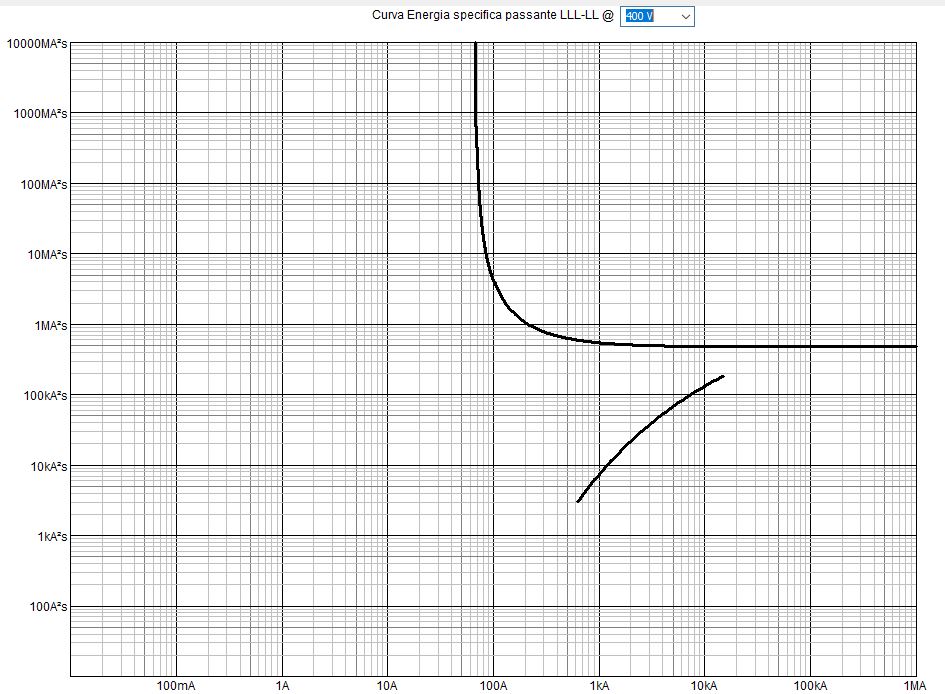Click the Curva Energia specifica passante label
Viewport: 945px width, 694px height.
click(x=492, y=15)
